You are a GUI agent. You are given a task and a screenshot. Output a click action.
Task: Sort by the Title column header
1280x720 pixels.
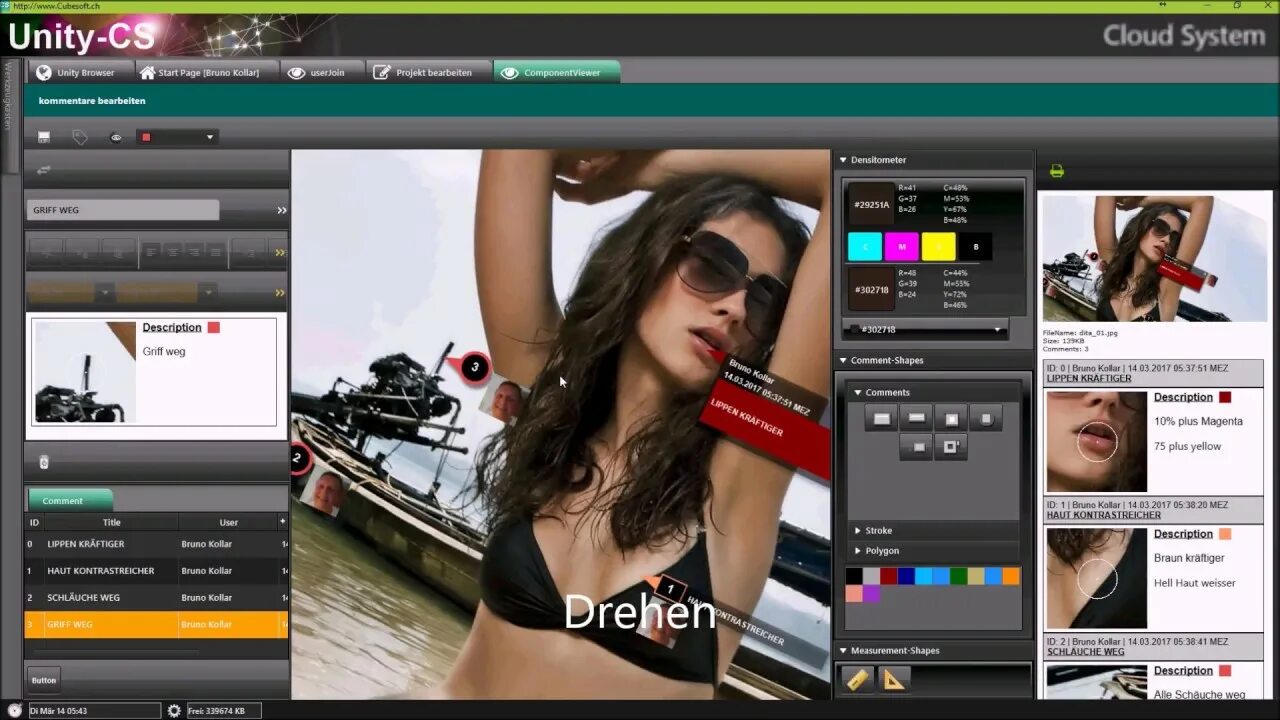coord(112,522)
